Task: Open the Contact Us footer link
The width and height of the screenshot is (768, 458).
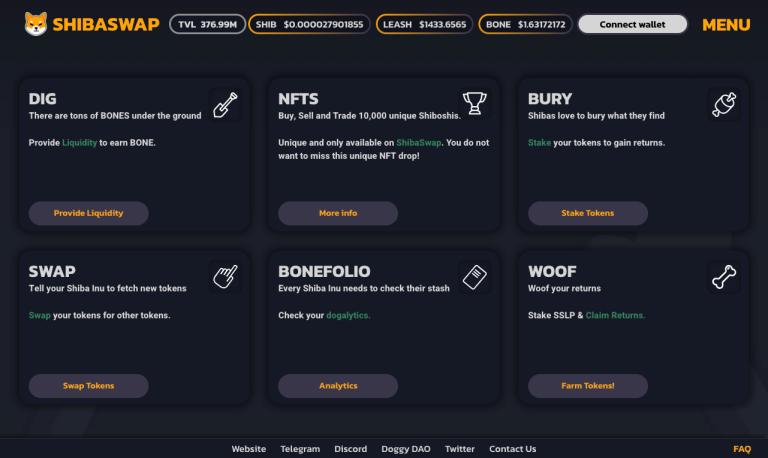Action: pos(512,449)
